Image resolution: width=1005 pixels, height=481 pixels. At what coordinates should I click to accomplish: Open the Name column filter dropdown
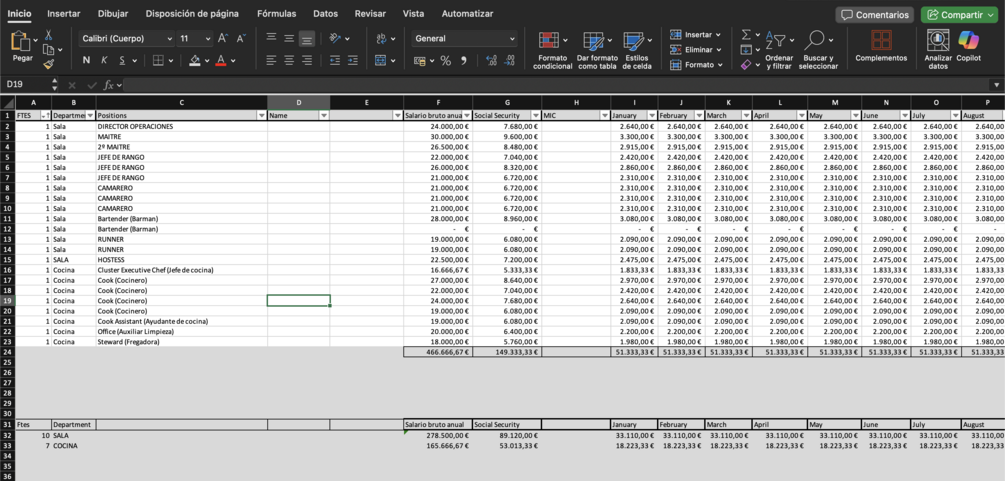324,115
